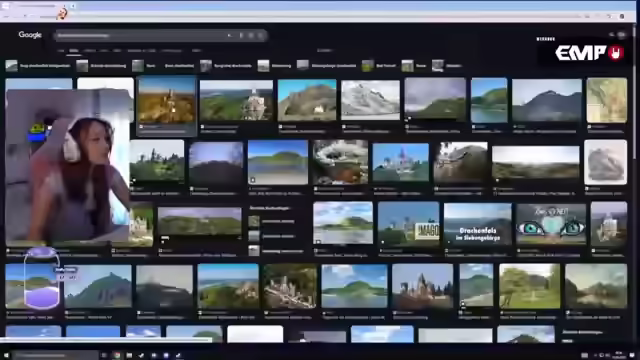640x360 pixels.
Task: Open the grey rock sketch thumbnail
Action: (x=605, y=162)
